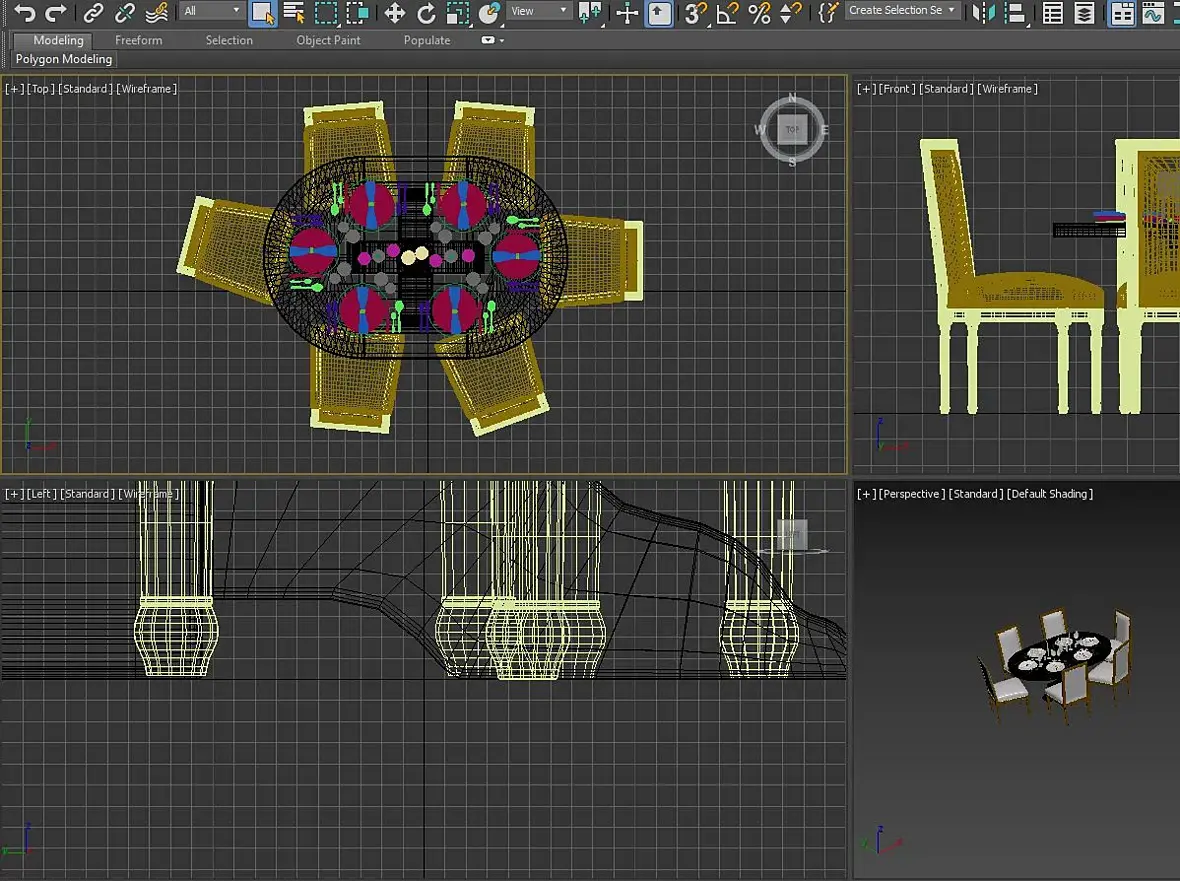Screen dimensions: 1180x881
Task: Click the [Front] viewport view label
Action: tap(897, 89)
